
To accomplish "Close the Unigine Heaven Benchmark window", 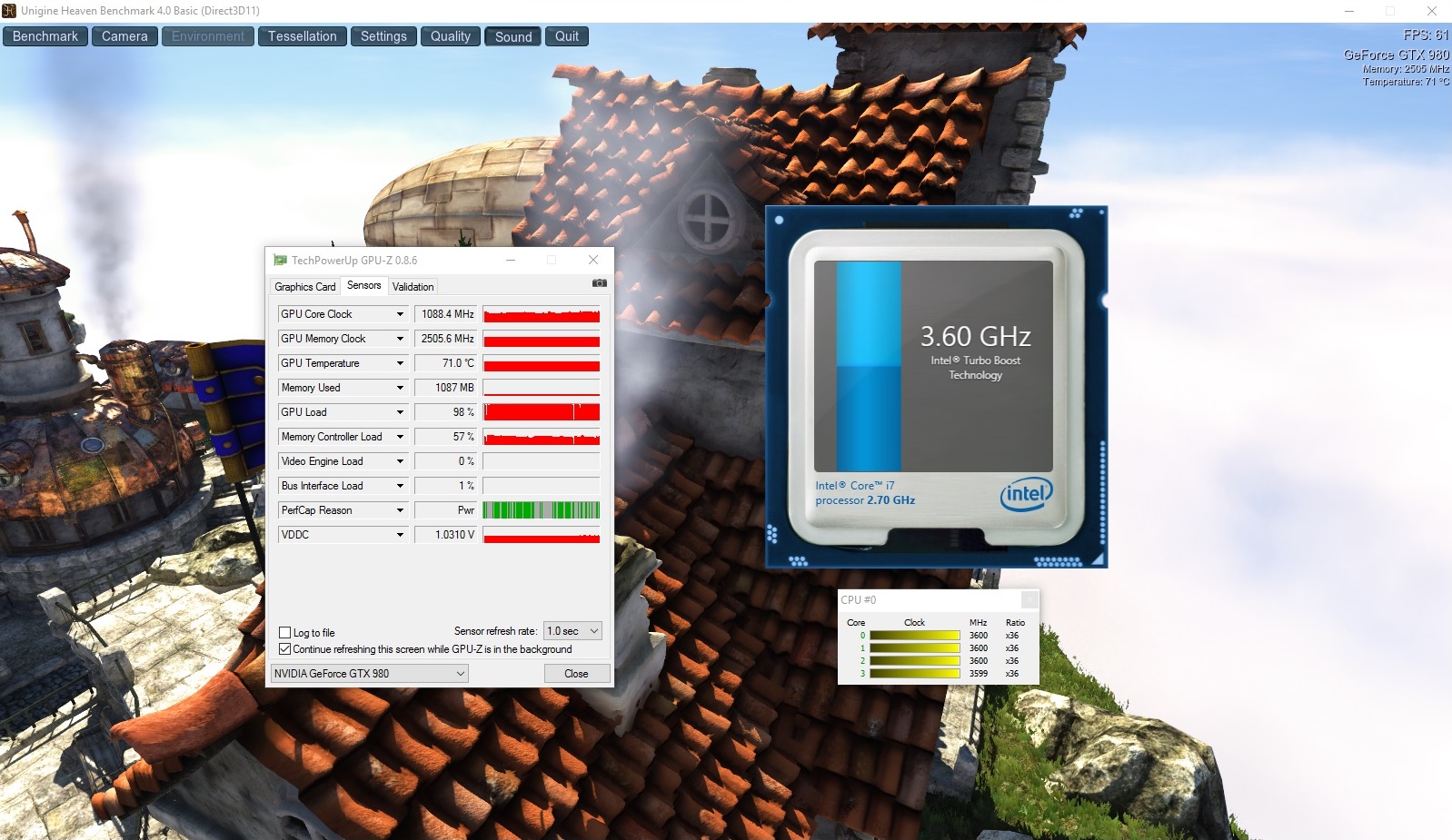I will coord(1431,11).
